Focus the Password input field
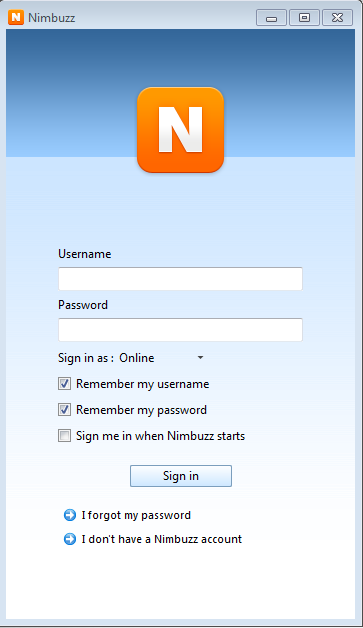The width and height of the screenshot is (363, 628). click(180, 330)
